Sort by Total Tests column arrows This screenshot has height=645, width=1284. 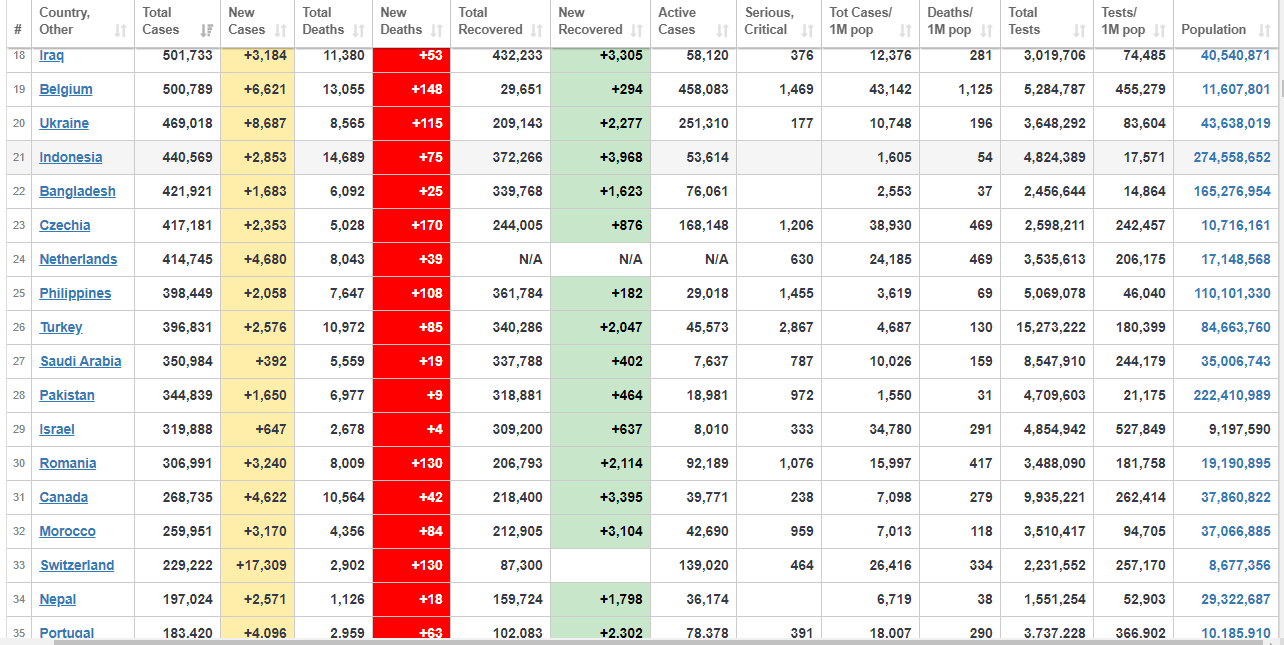pyautogui.click(x=1080, y=31)
